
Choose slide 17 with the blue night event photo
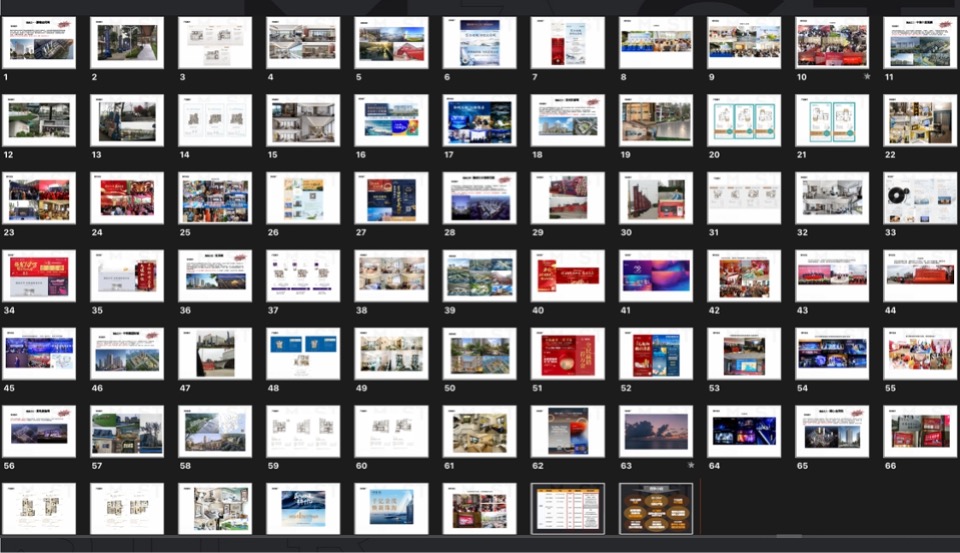click(479, 120)
